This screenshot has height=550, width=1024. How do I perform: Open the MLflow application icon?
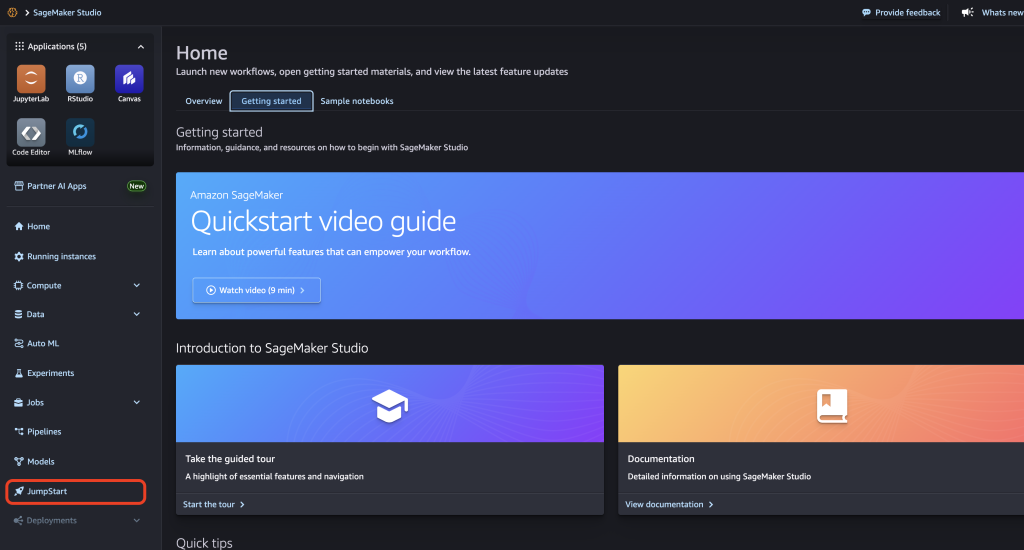[80, 133]
